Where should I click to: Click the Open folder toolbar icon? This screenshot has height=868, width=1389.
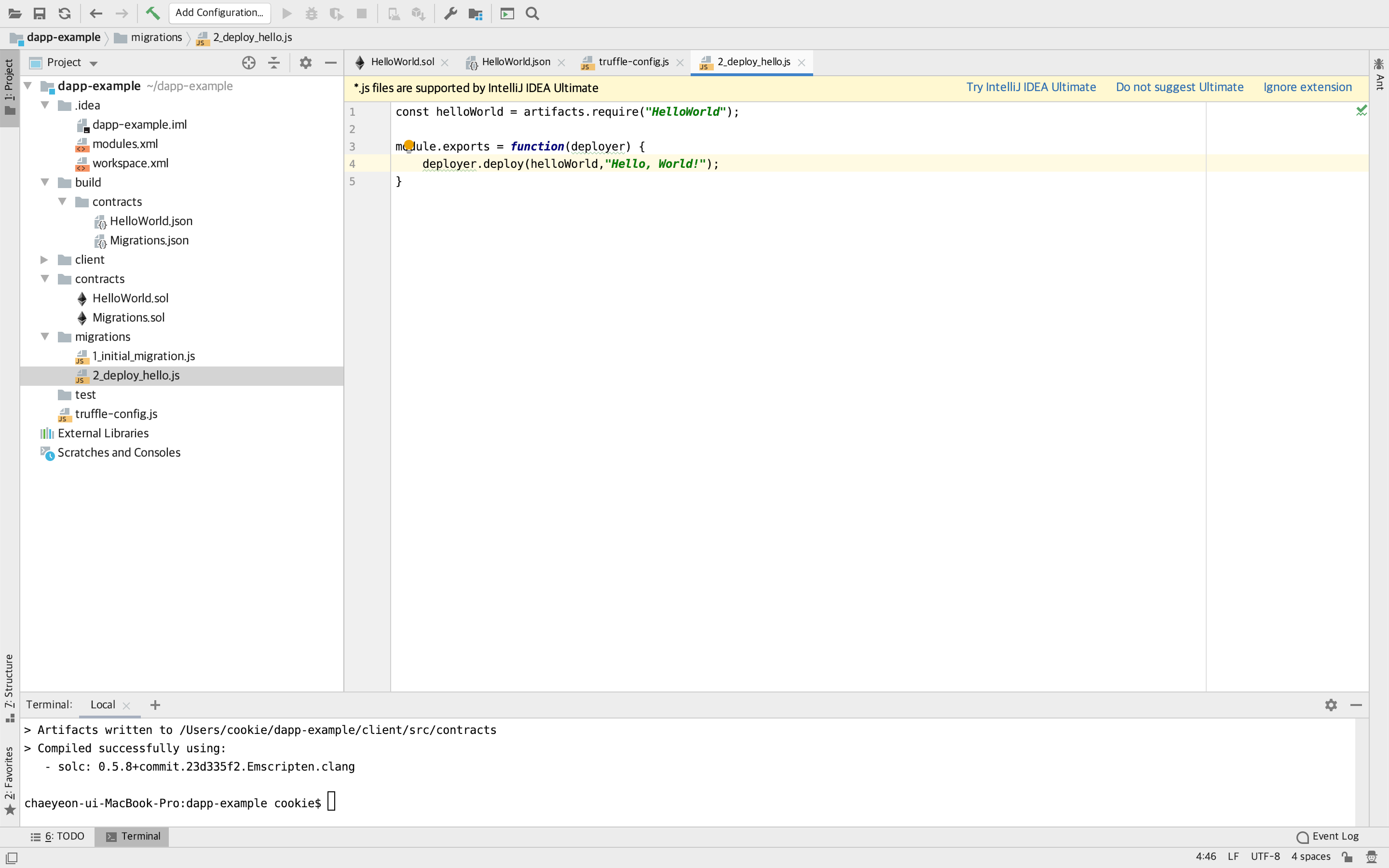pyautogui.click(x=15, y=13)
